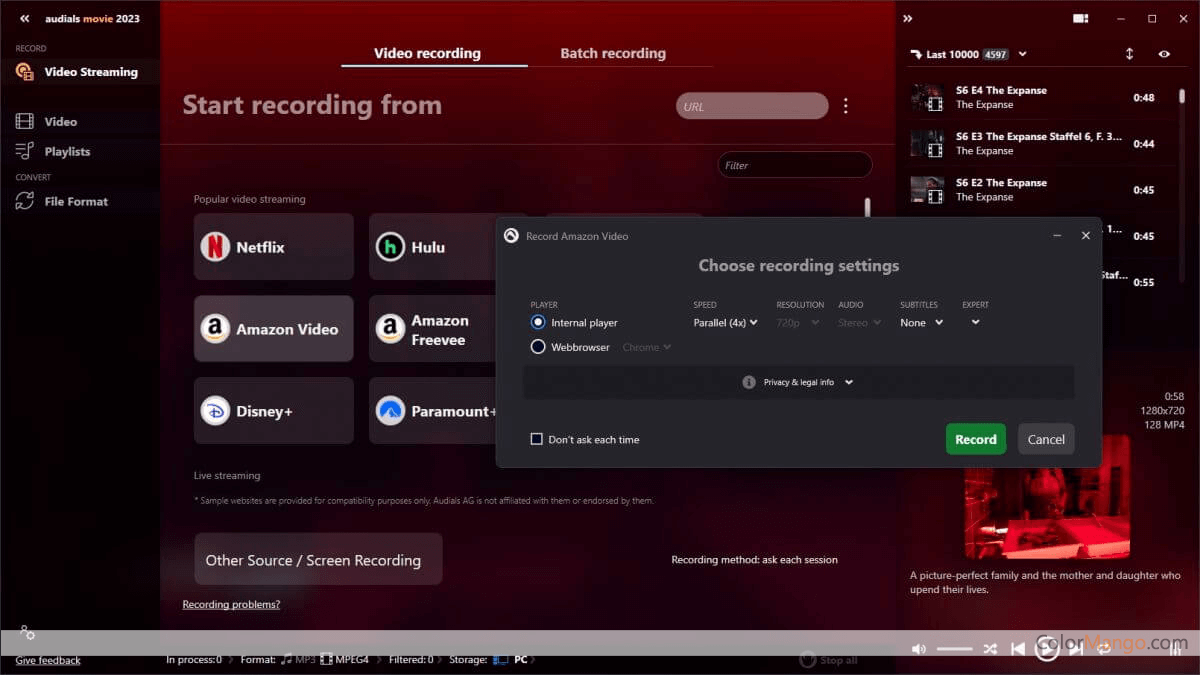The height and width of the screenshot is (675, 1200).
Task: Click the sort order arrows icon
Action: coord(1129,54)
